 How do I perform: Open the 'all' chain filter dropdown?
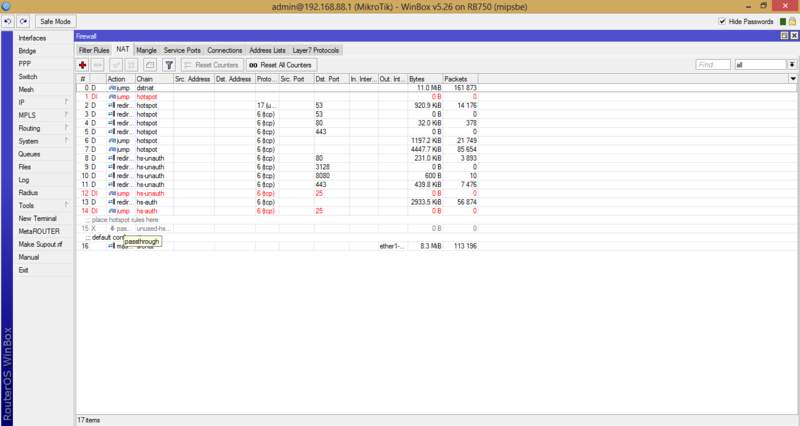tap(792, 65)
